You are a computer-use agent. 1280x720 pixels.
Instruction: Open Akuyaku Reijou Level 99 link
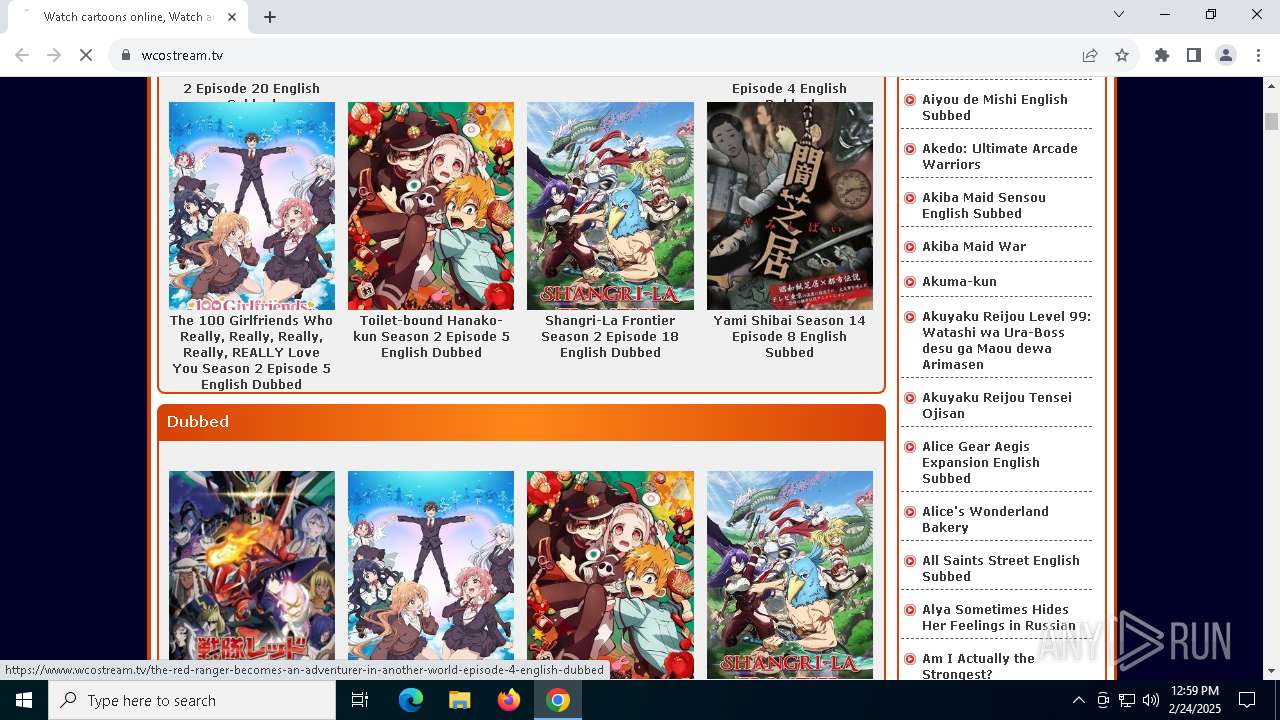(x=1006, y=340)
